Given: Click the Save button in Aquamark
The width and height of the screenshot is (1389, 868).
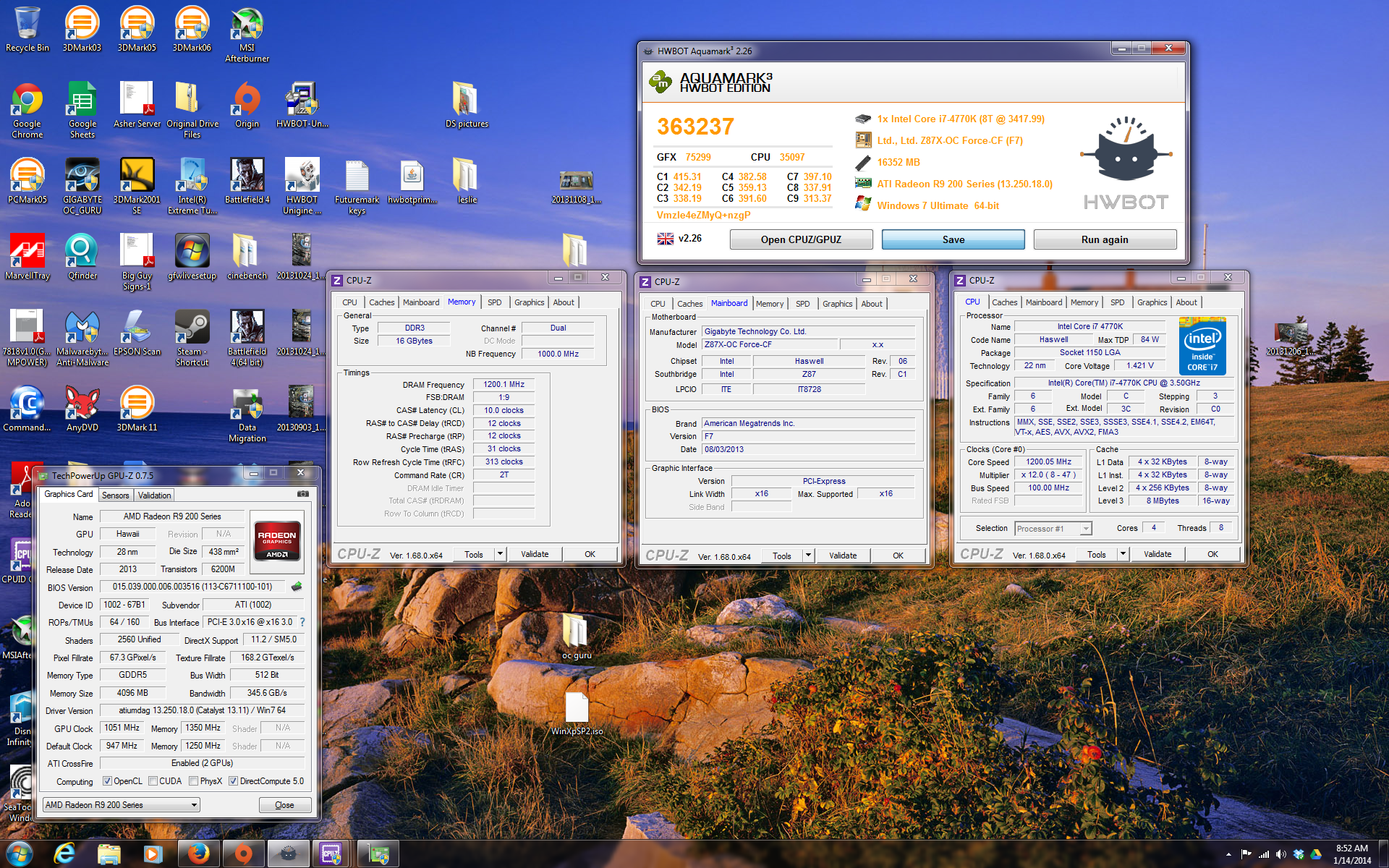Looking at the screenshot, I should [x=953, y=239].
